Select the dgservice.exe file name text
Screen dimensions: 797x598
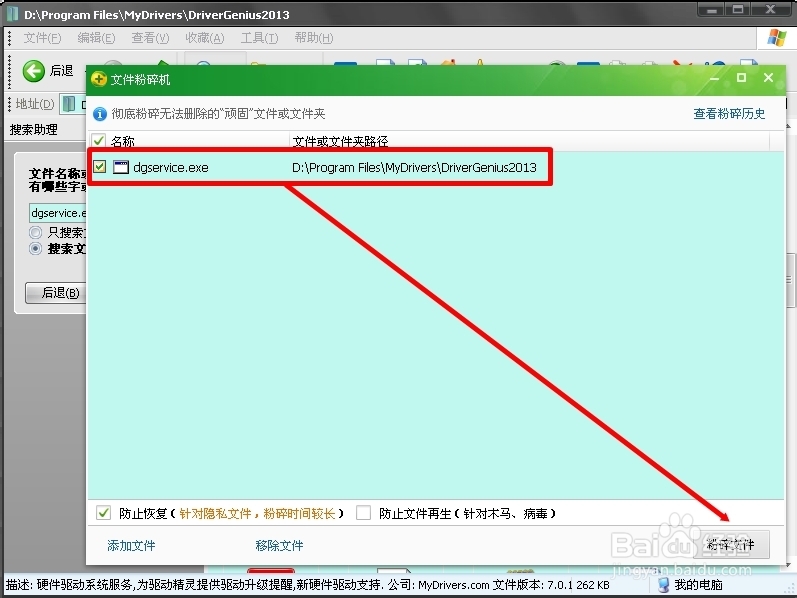pos(171,167)
